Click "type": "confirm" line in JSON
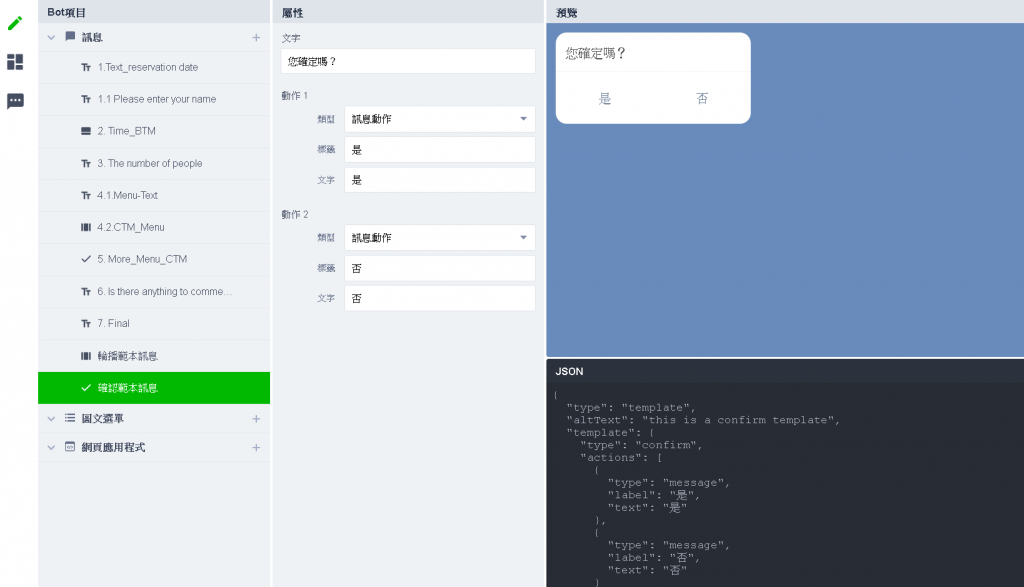The image size is (1024, 587). pyautogui.click(x=641, y=445)
